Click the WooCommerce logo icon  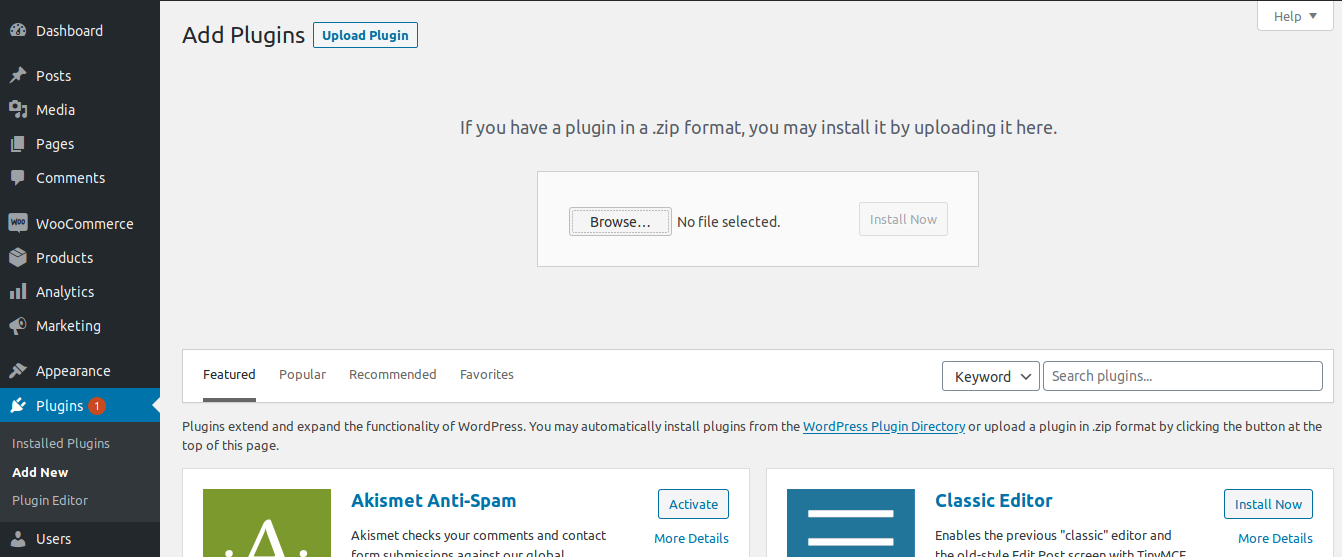pyautogui.click(x=18, y=224)
